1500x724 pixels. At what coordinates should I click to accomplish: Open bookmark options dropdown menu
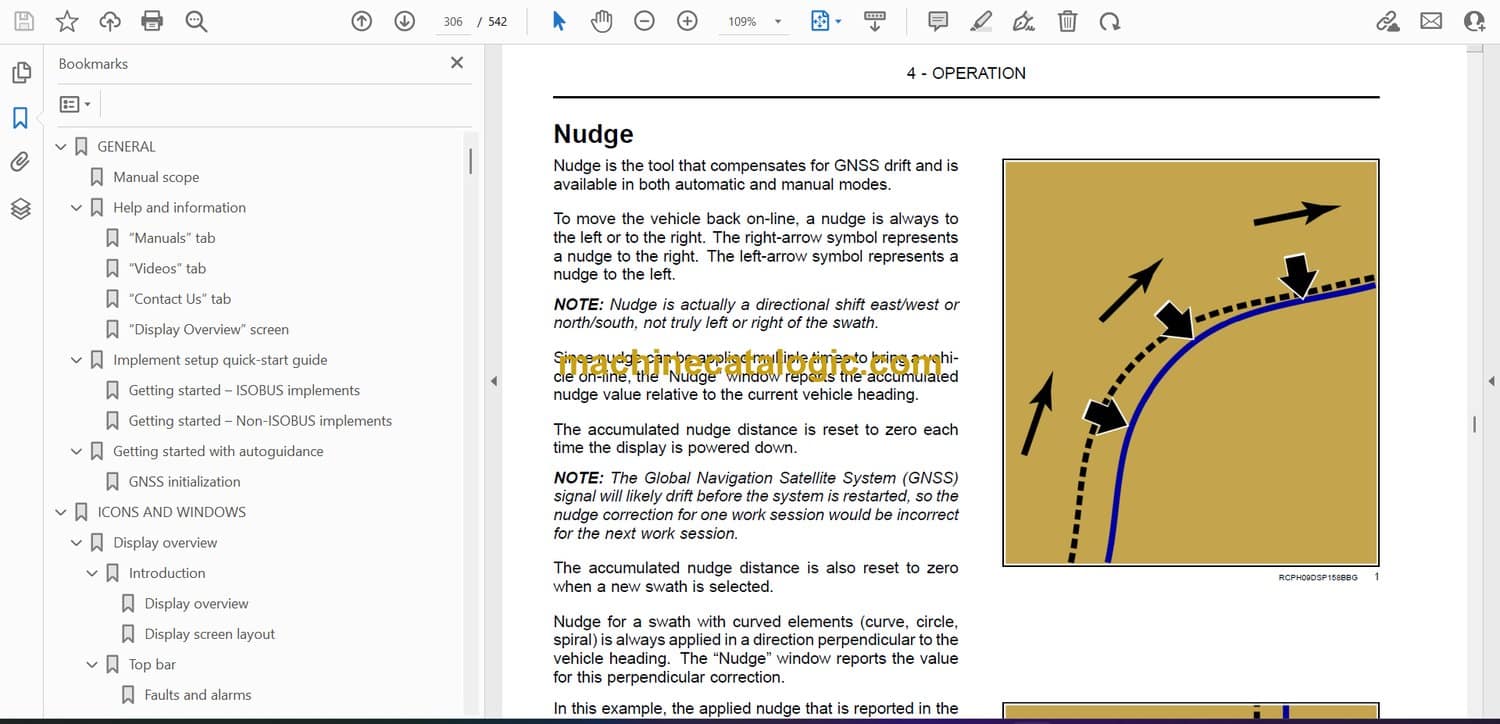pos(75,104)
